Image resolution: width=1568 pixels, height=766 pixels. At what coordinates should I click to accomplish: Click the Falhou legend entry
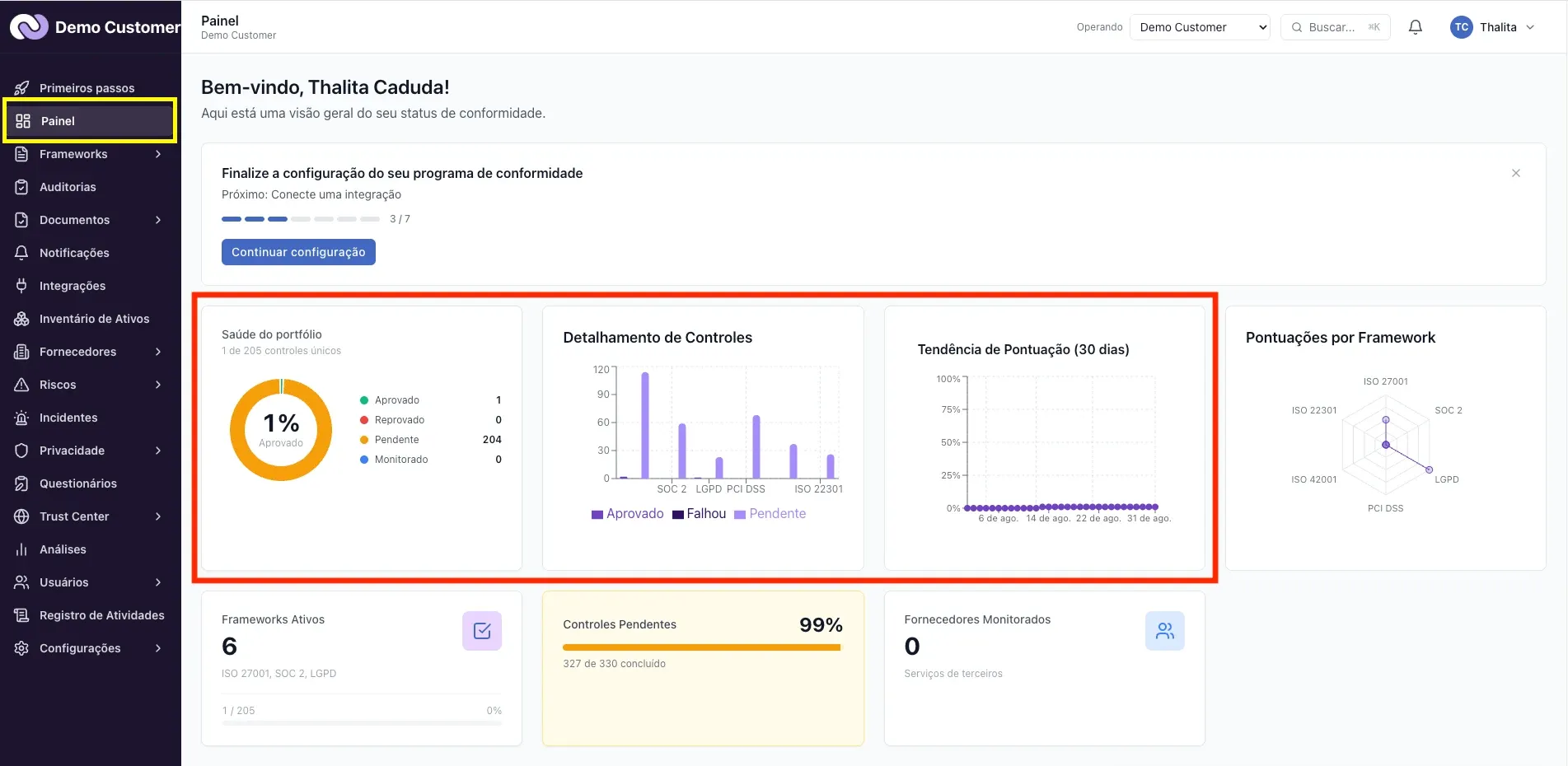(699, 514)
